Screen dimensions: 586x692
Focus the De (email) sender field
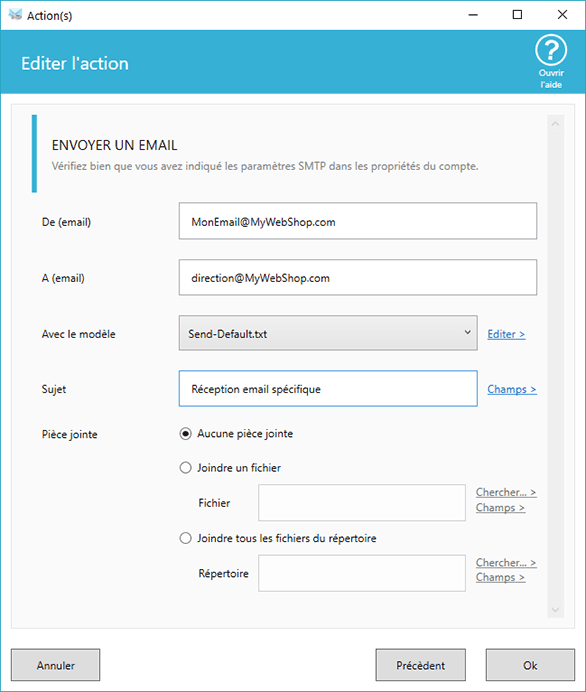point(358,221)
